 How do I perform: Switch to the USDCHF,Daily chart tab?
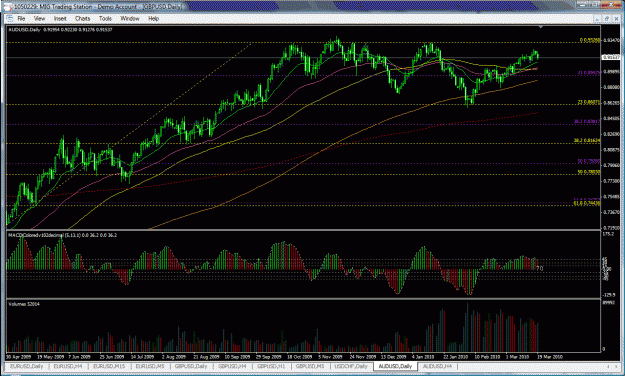pyautogui.click(x=351, y=366)
